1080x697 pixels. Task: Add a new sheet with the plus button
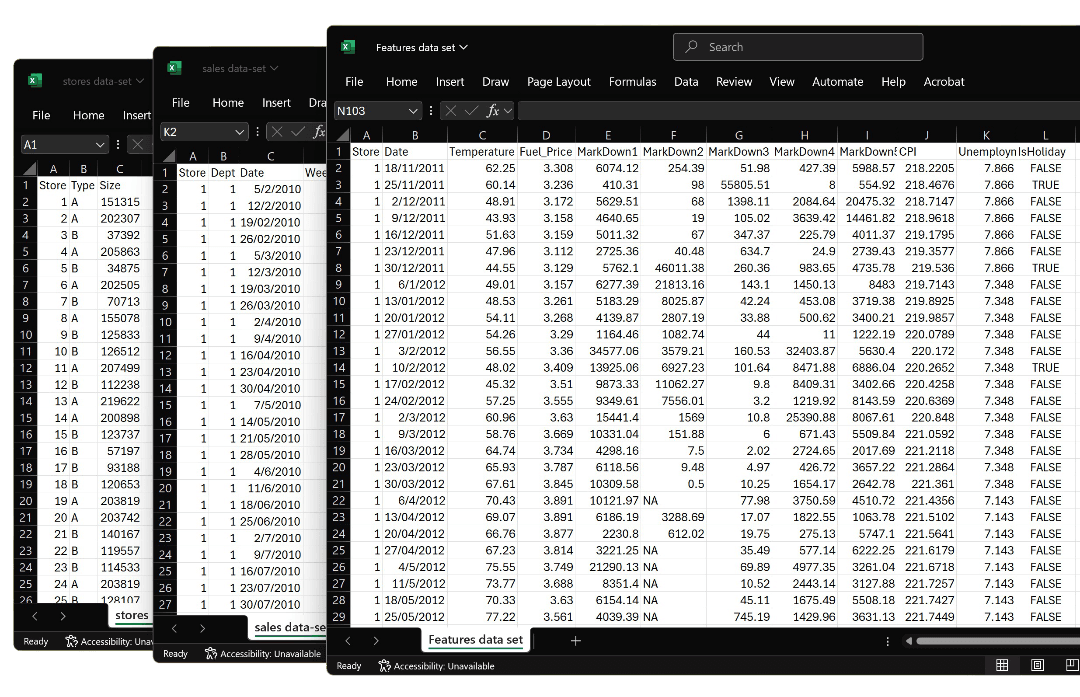coord(575,640)
